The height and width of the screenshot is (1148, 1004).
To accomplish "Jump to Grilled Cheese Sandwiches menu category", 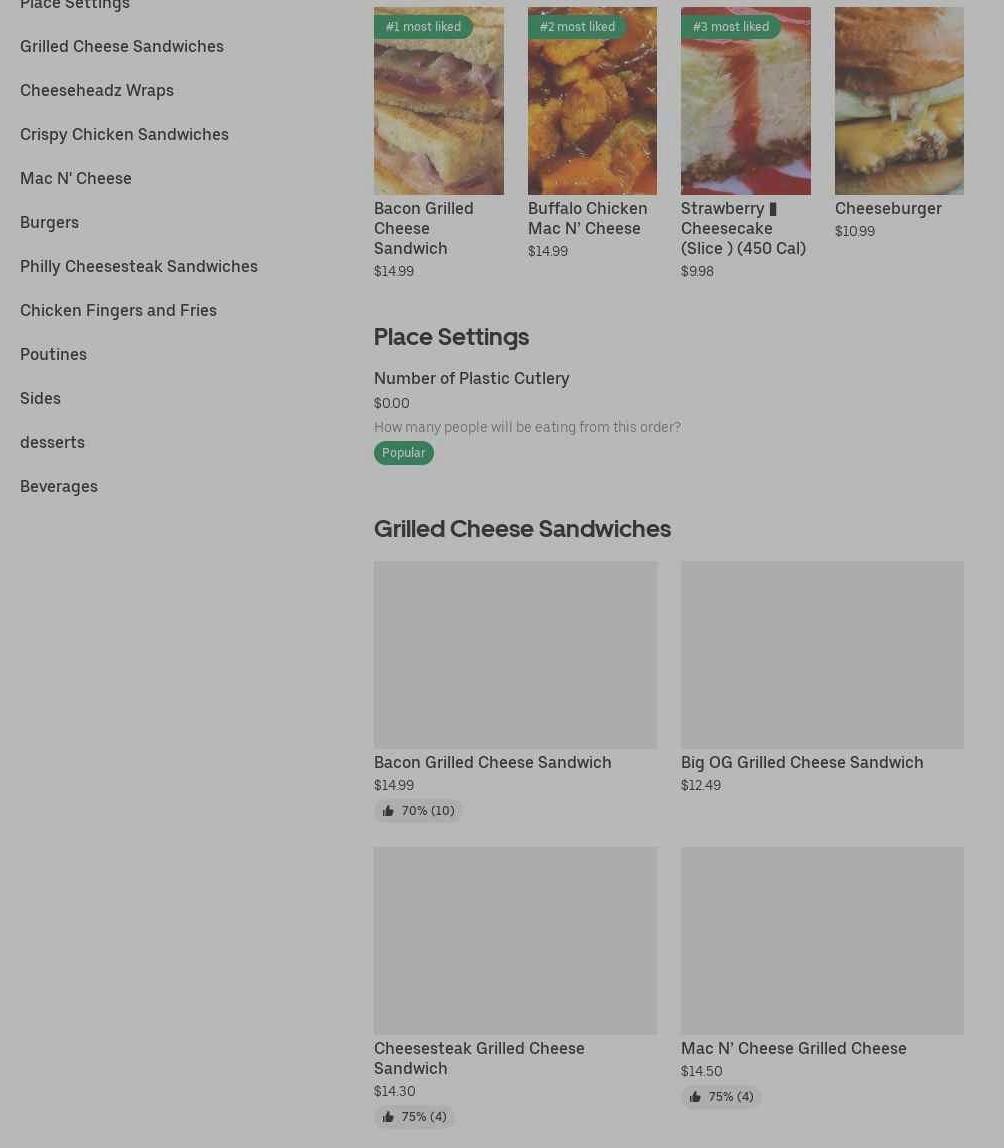I will [122, 46].
